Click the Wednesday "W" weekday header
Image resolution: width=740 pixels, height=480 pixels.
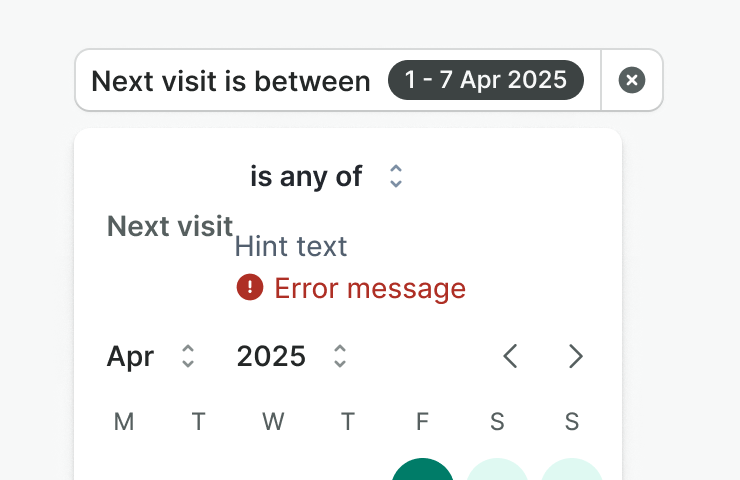click(x=273, y=422)
